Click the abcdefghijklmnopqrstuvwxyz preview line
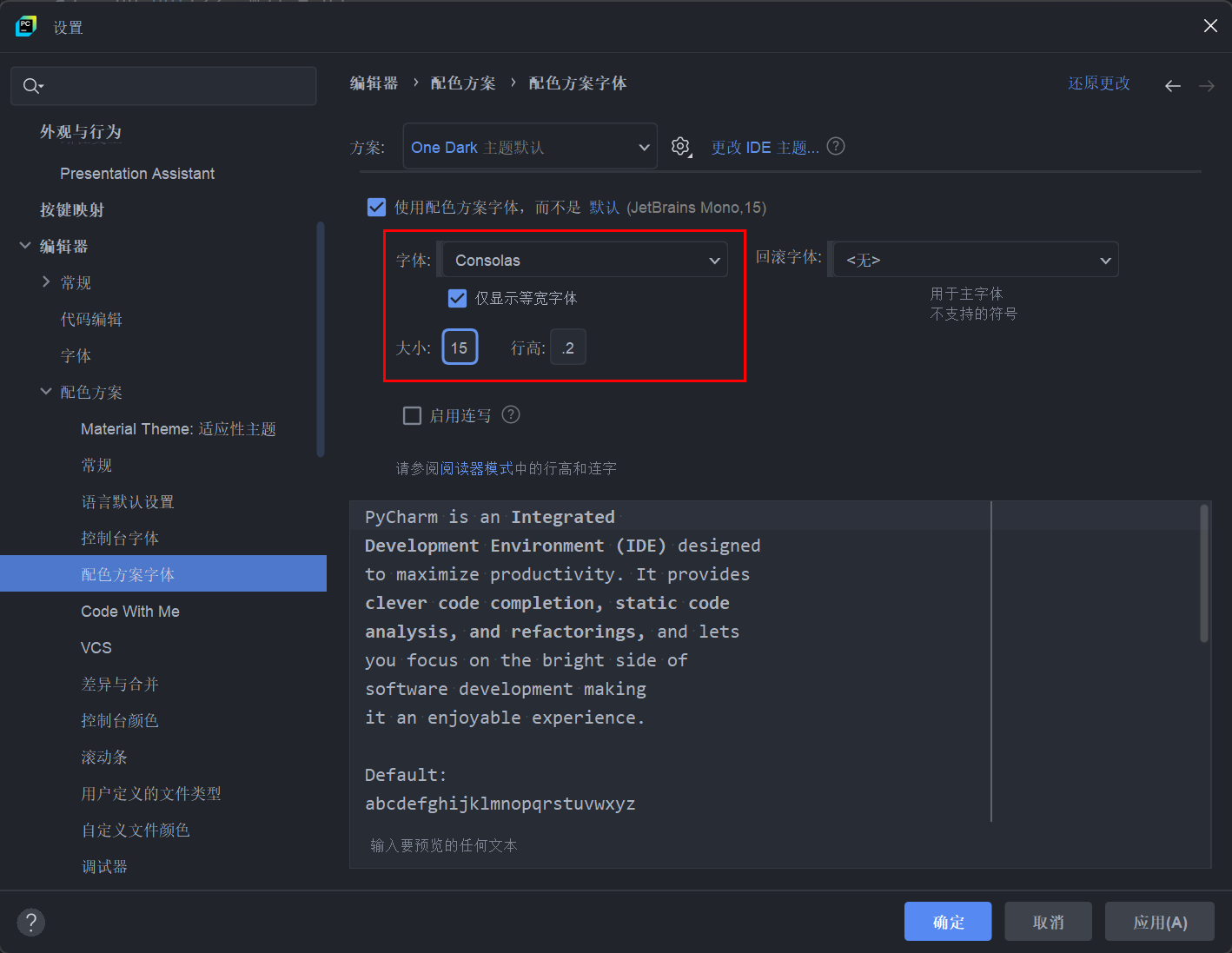1232x953 pixels. click(500, 804)
